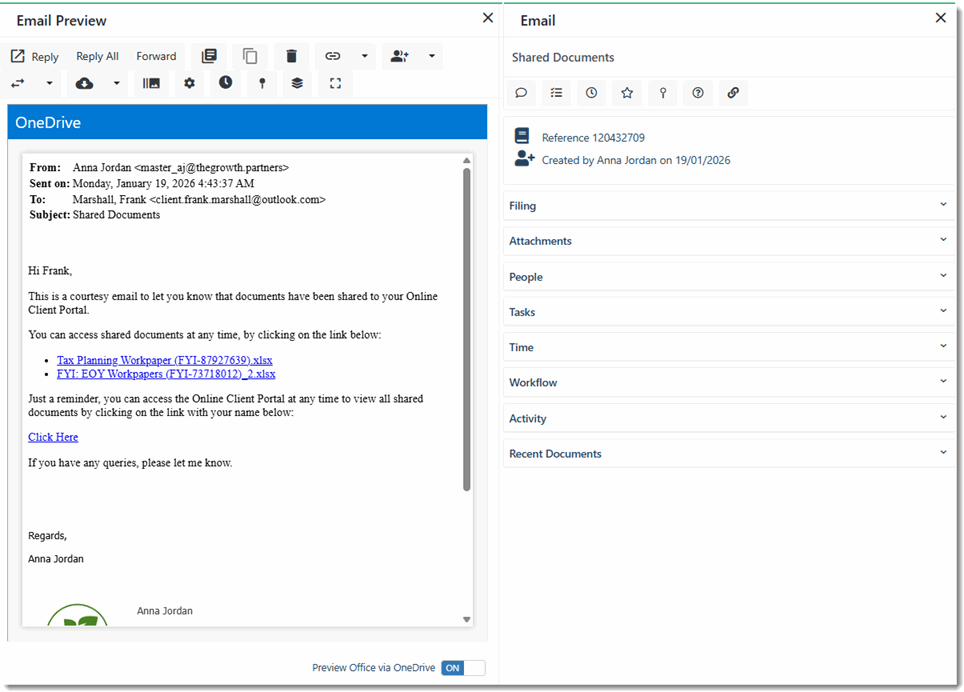This screenshot has width=964, height=692.
Task: Click the Shared Documents title
Action: click(563, 57)
